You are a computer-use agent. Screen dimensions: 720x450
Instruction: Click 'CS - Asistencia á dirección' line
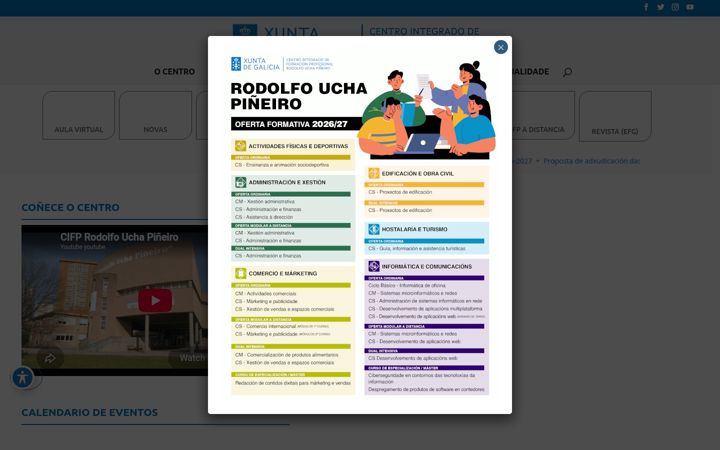click(x=264, y=217)
